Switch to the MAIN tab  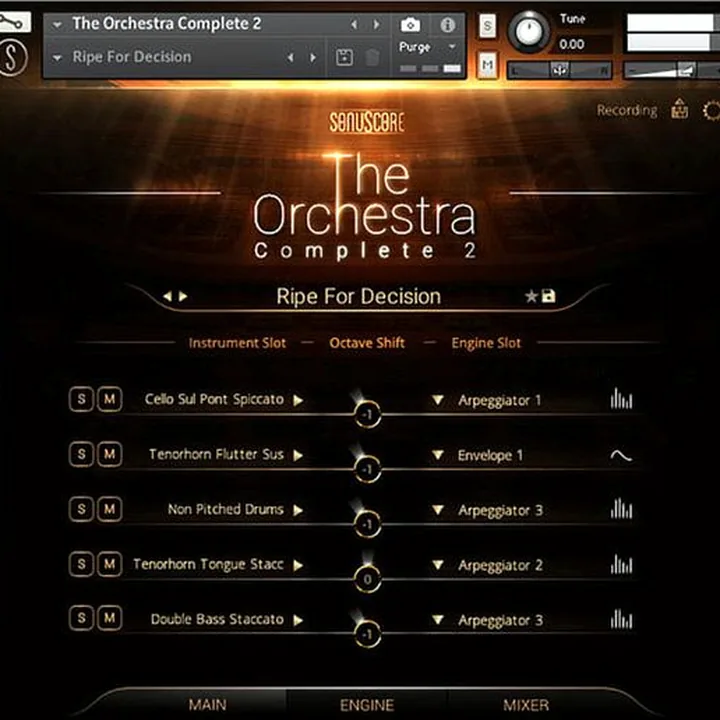click(208, 705)
